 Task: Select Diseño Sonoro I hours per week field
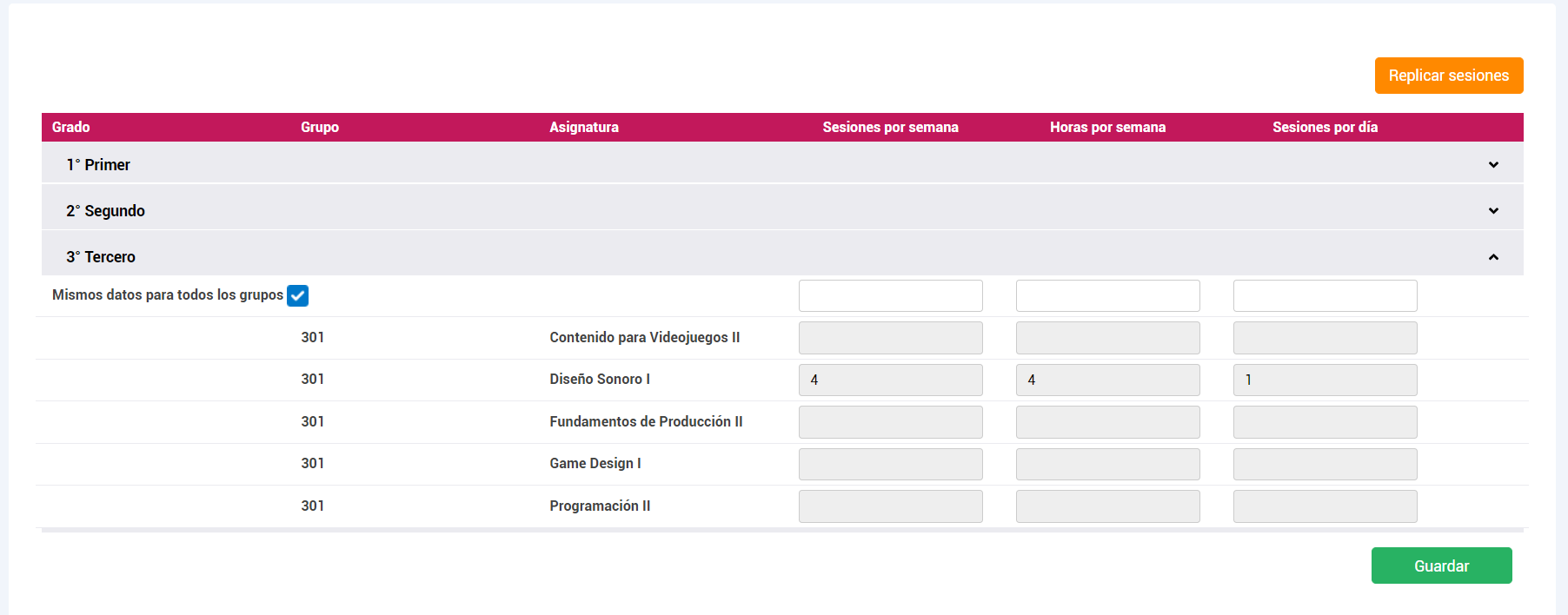coord(1107,380)
